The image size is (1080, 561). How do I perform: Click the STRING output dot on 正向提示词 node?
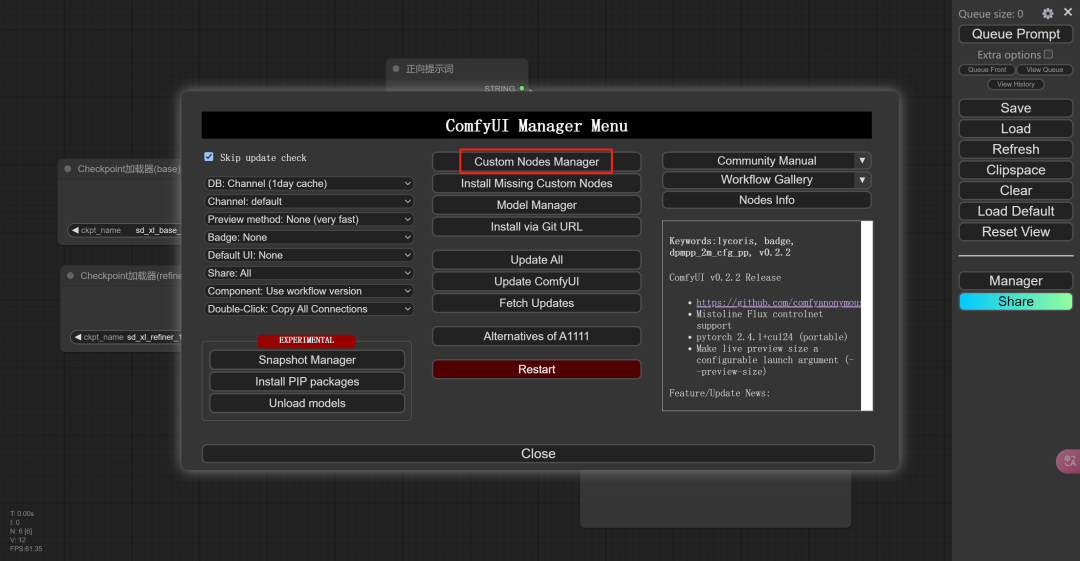pos(522,88)
